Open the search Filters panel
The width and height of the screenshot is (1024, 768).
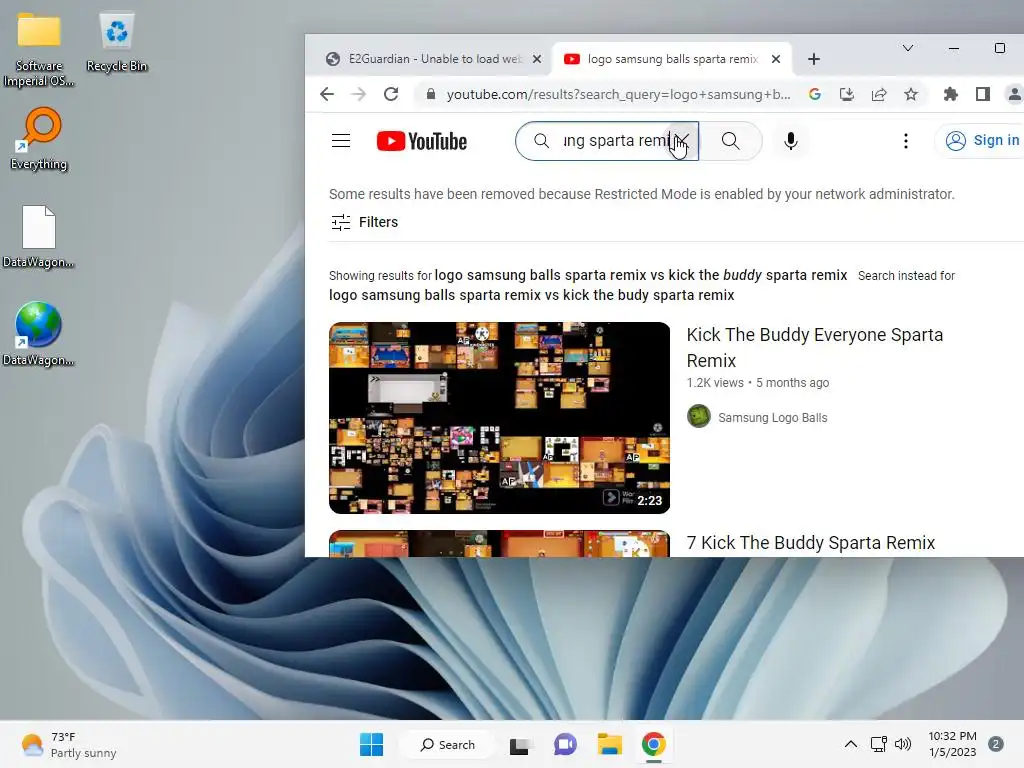coord(364,222)
